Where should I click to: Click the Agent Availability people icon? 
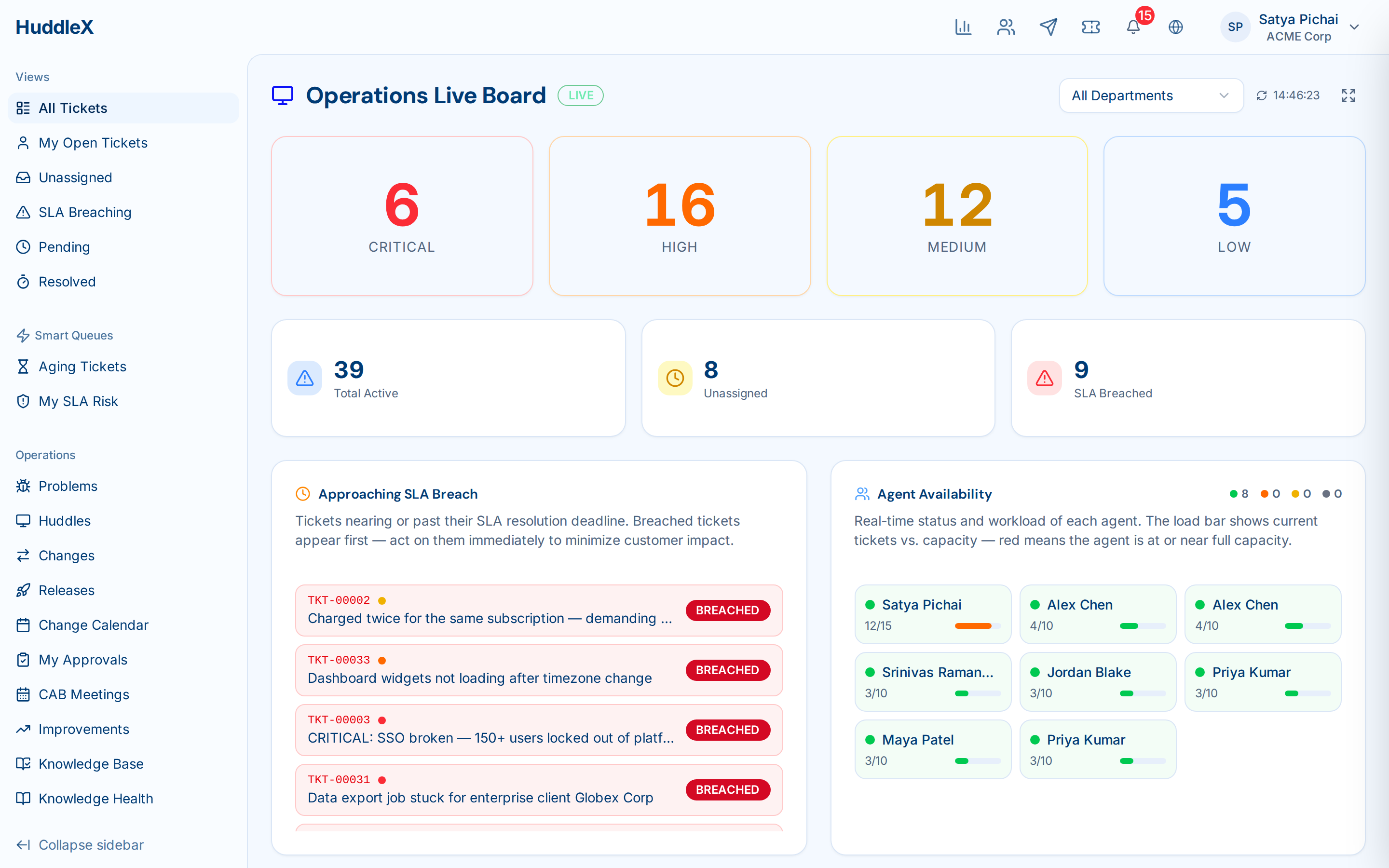[861, 494]
